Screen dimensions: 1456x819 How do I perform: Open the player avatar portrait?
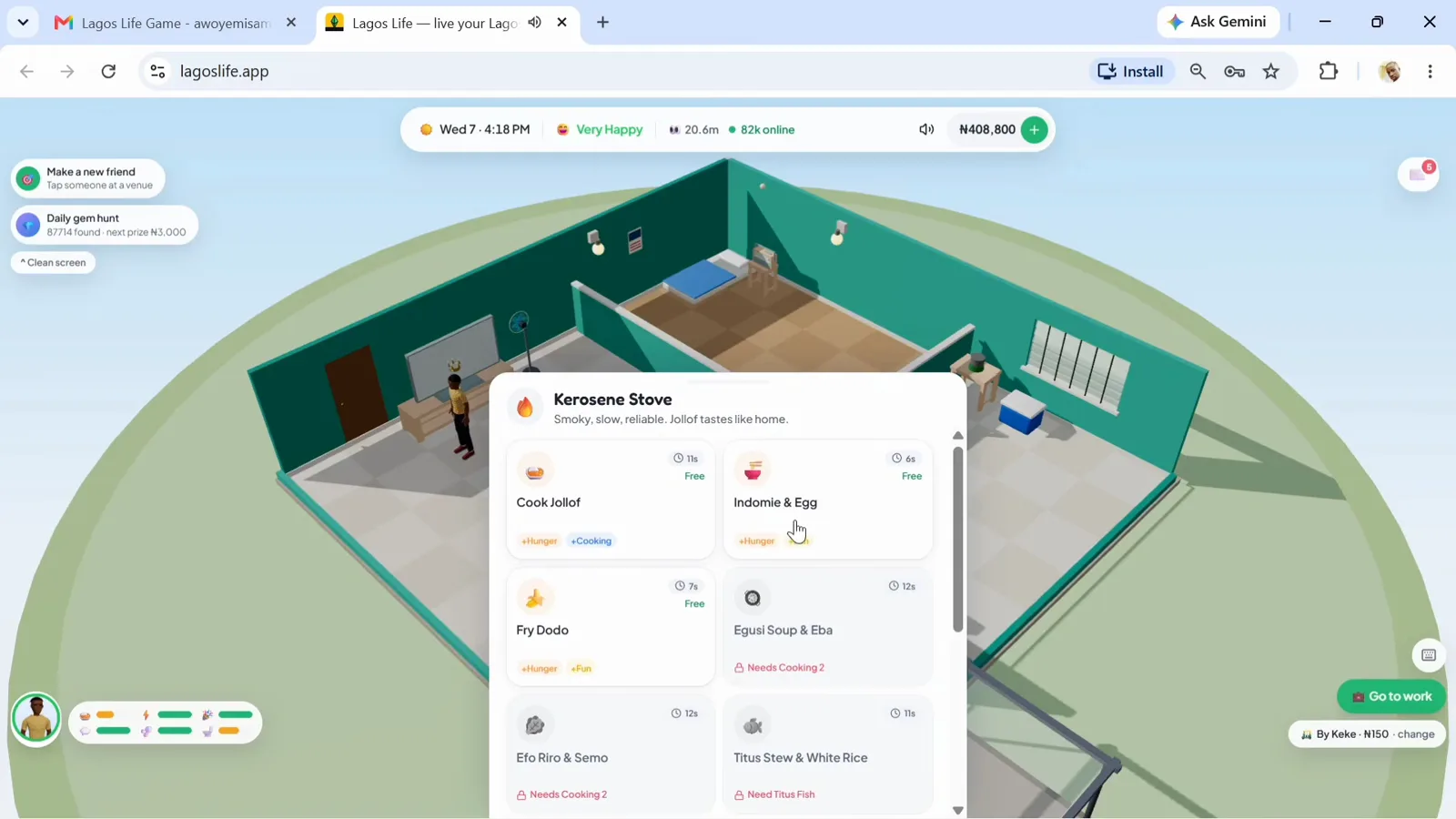coord(36,719)
